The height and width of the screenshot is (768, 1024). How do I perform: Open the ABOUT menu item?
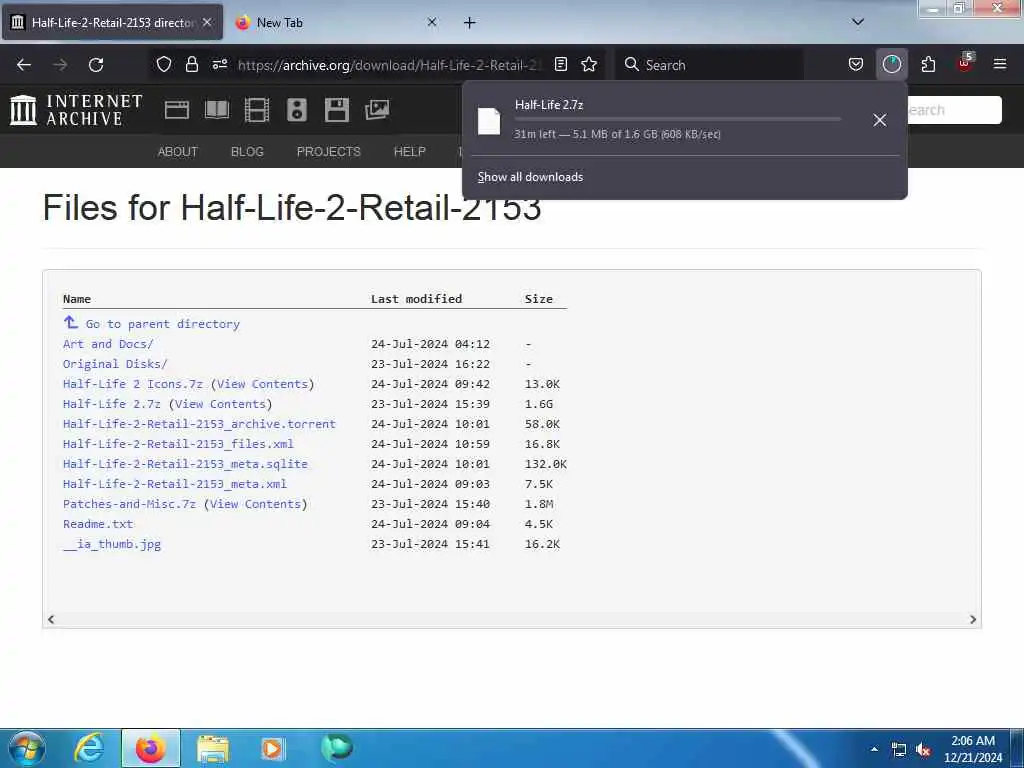pyautogui.click(x=178, y=152)
